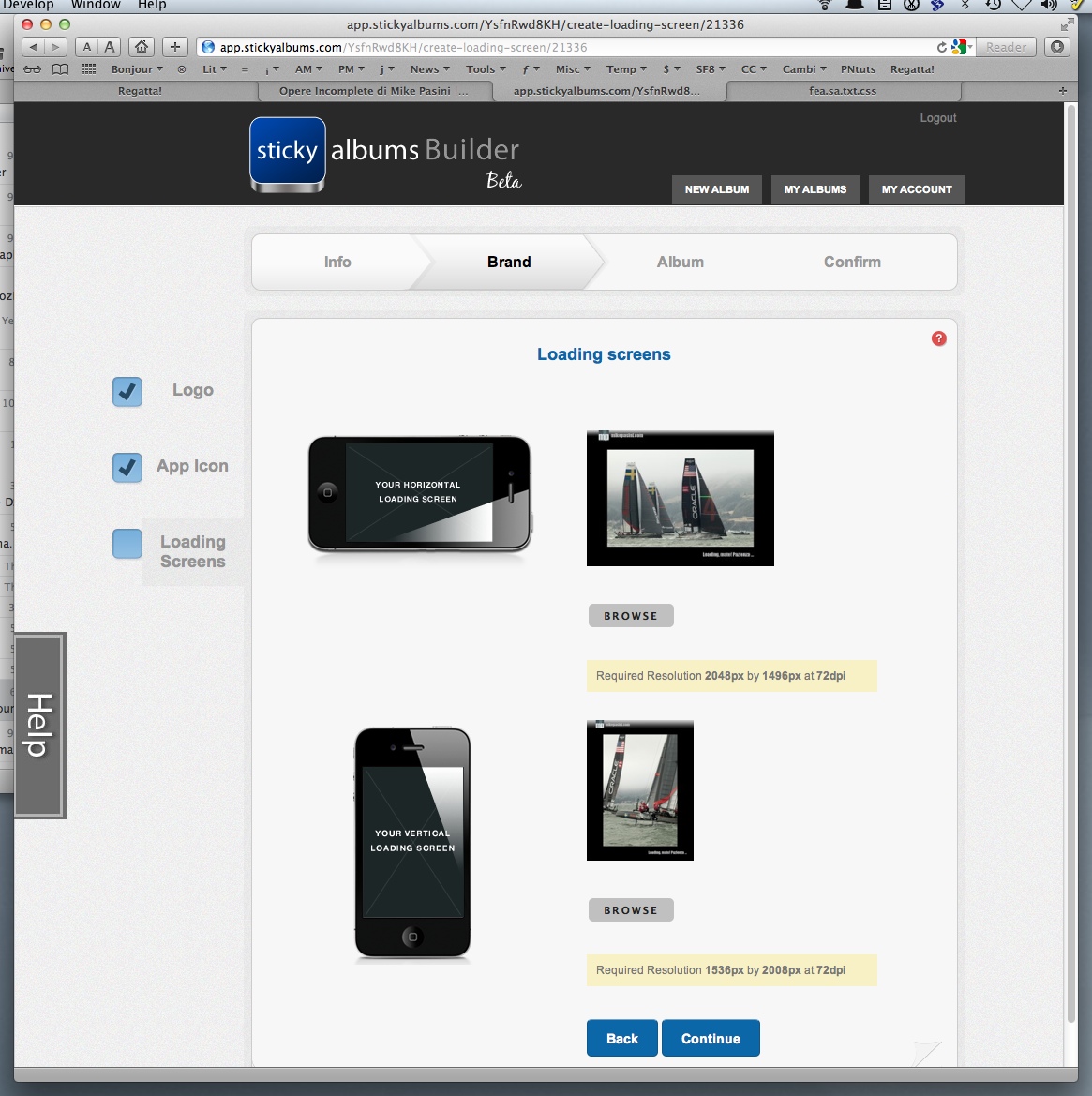Open the Tools bookmarks folder dropdown
Screen dimensions: 1092x1096
tap(486, 69)
